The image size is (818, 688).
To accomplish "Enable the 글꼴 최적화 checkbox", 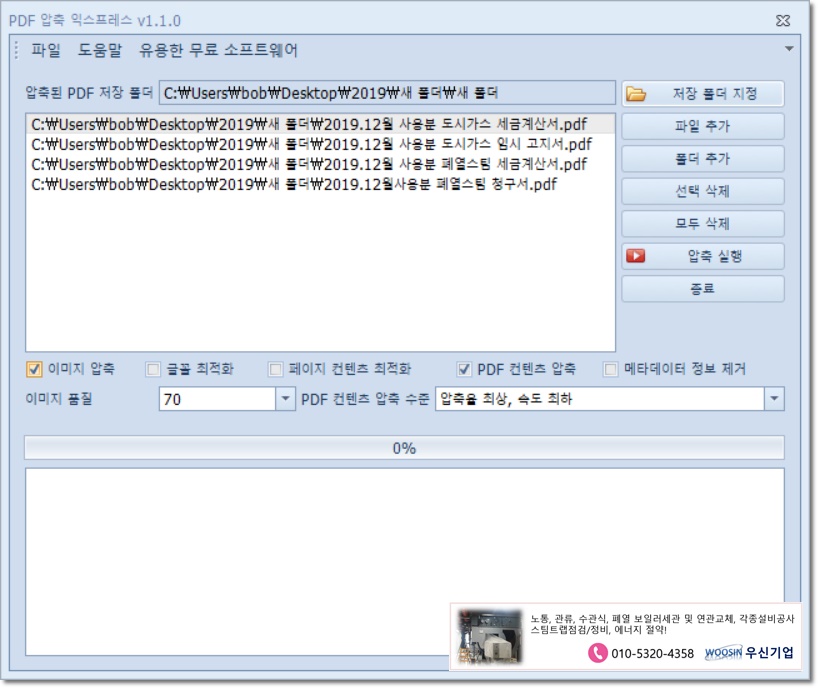I will tap(153, 369).
